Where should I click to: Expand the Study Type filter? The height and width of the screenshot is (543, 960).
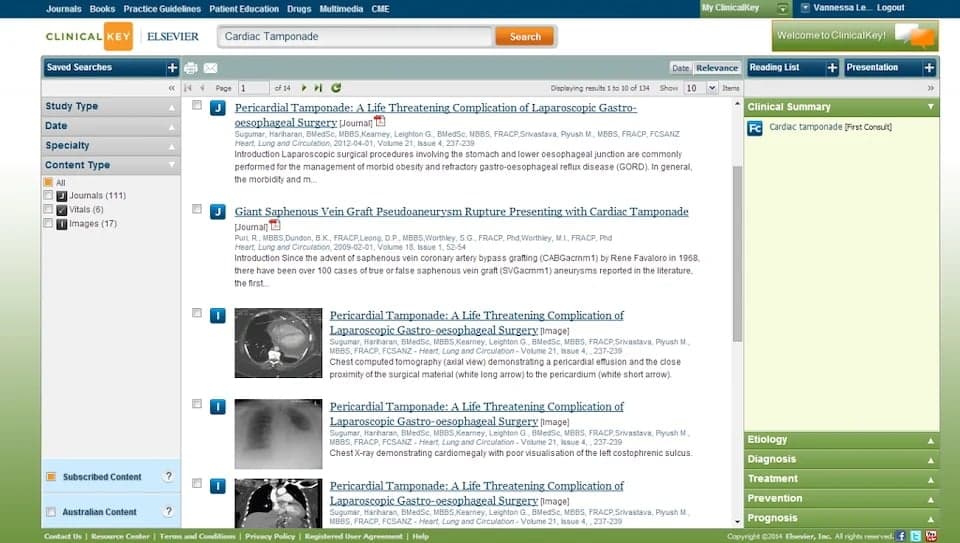(111, 107)
